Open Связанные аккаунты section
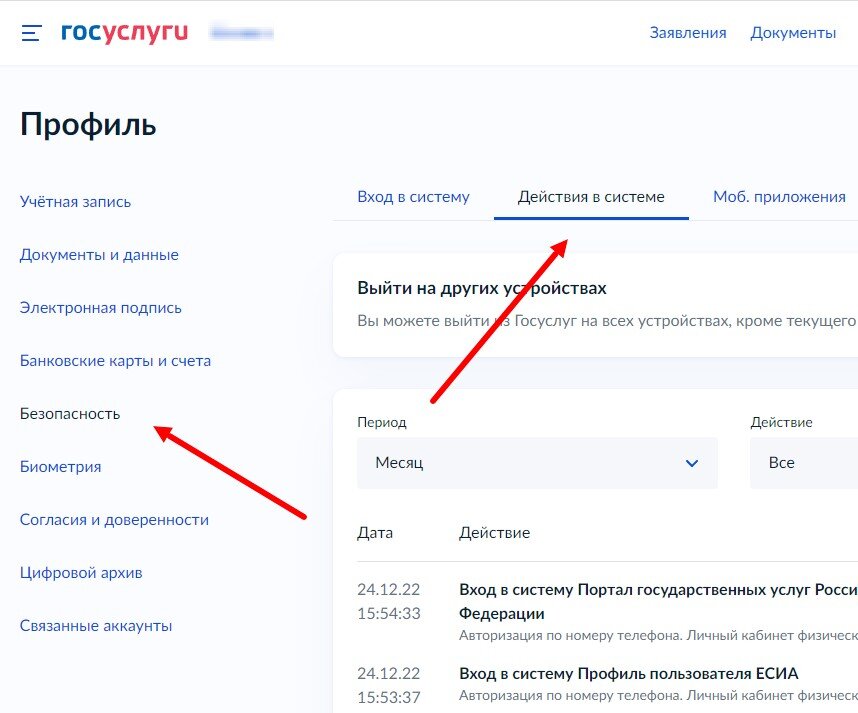 tap(96, 625)
